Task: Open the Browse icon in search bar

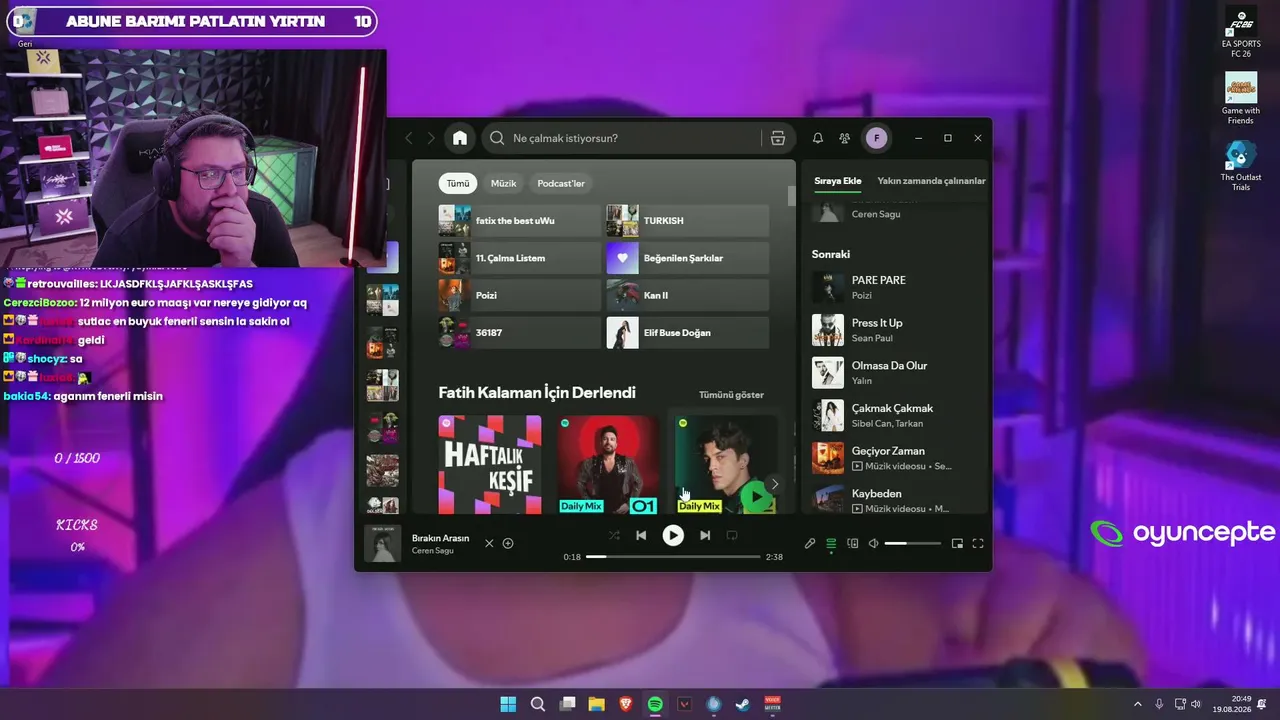Action: click(x=778, y=138)
